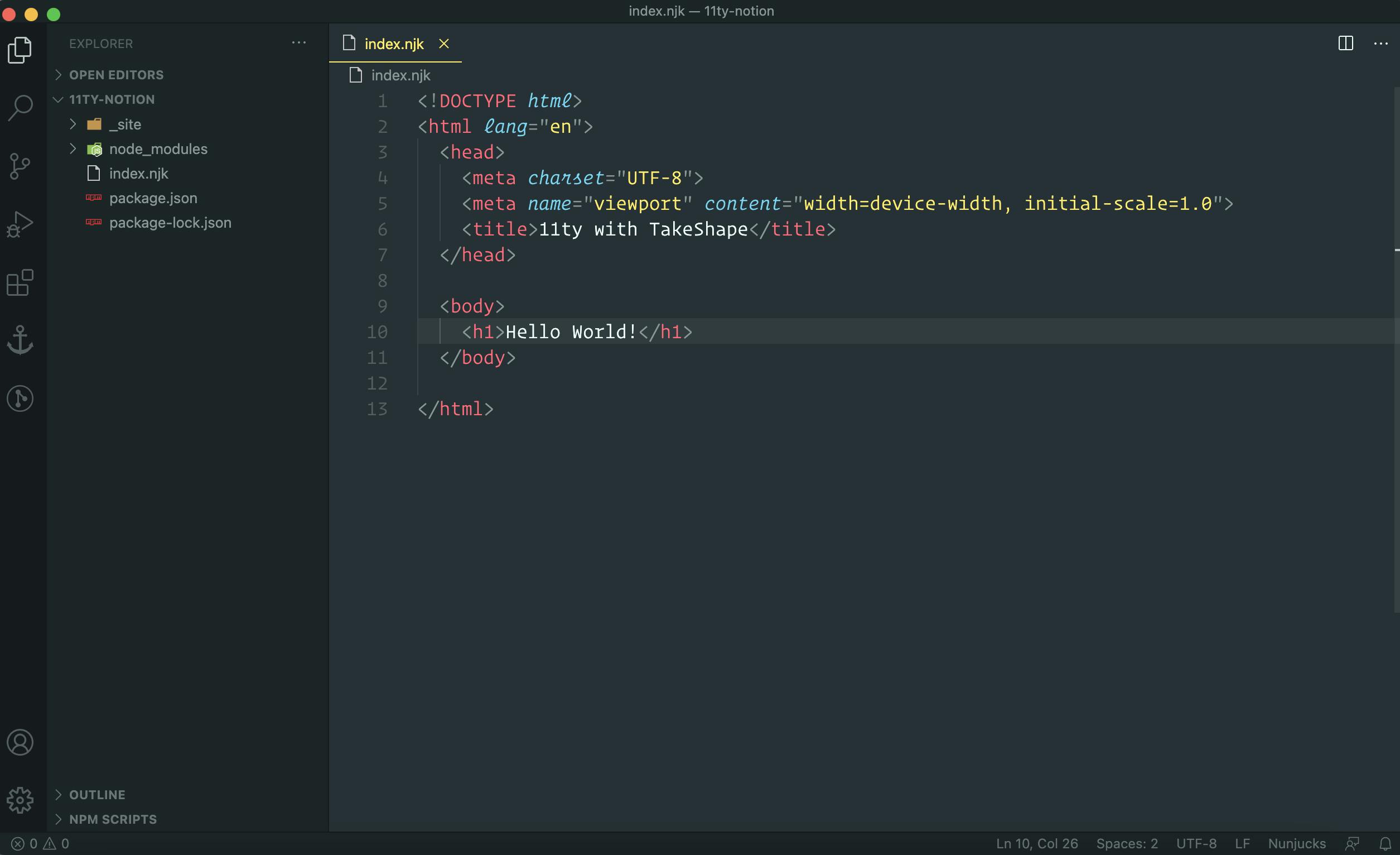1400x855 pixels.
Task: Click the DOCTYPE keyword on line 1
Action: [x=477, y=101]
